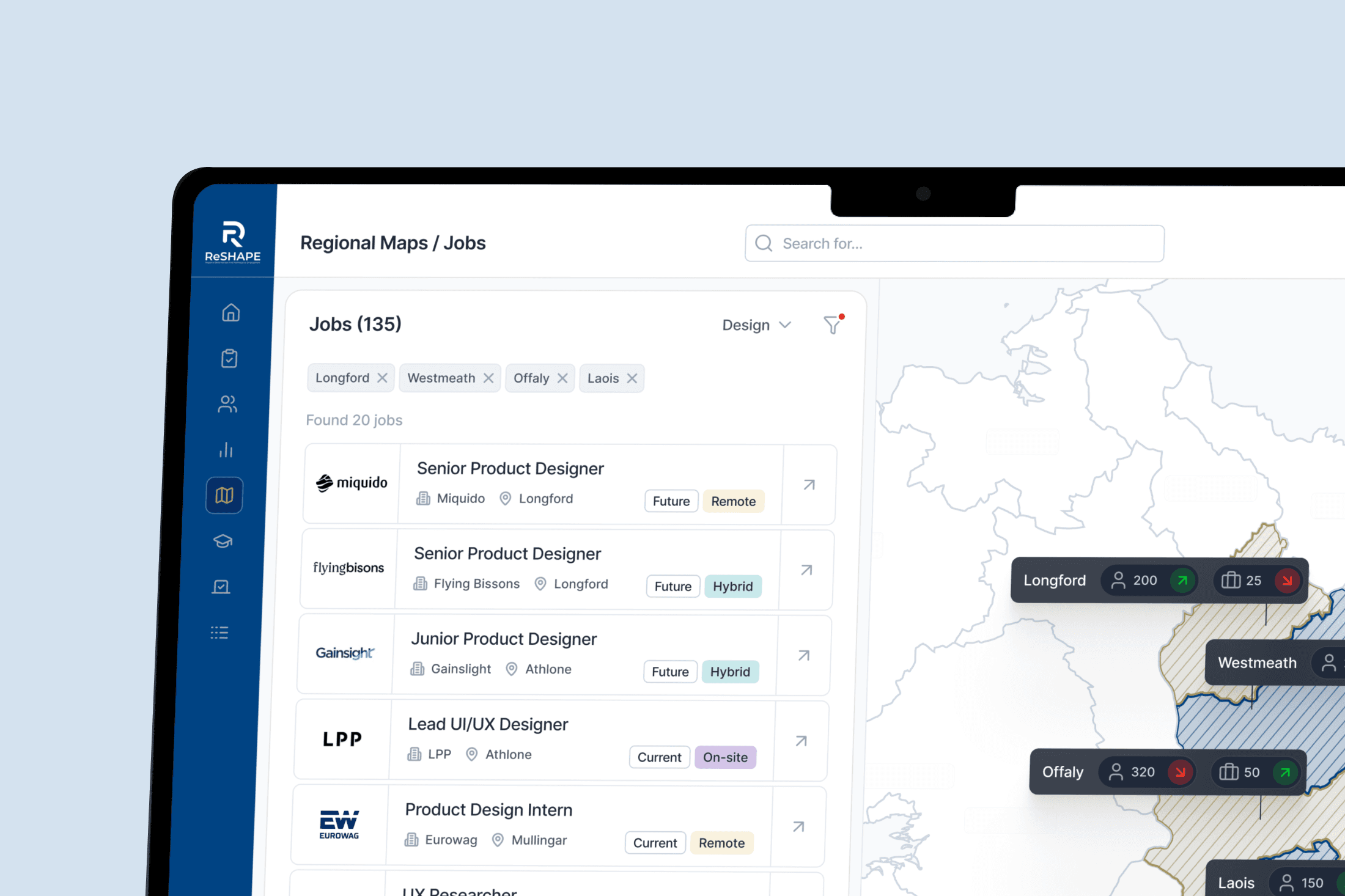
Task: Open Miquido Senior Product Designer arrow link
Action: tap(809, 485)
